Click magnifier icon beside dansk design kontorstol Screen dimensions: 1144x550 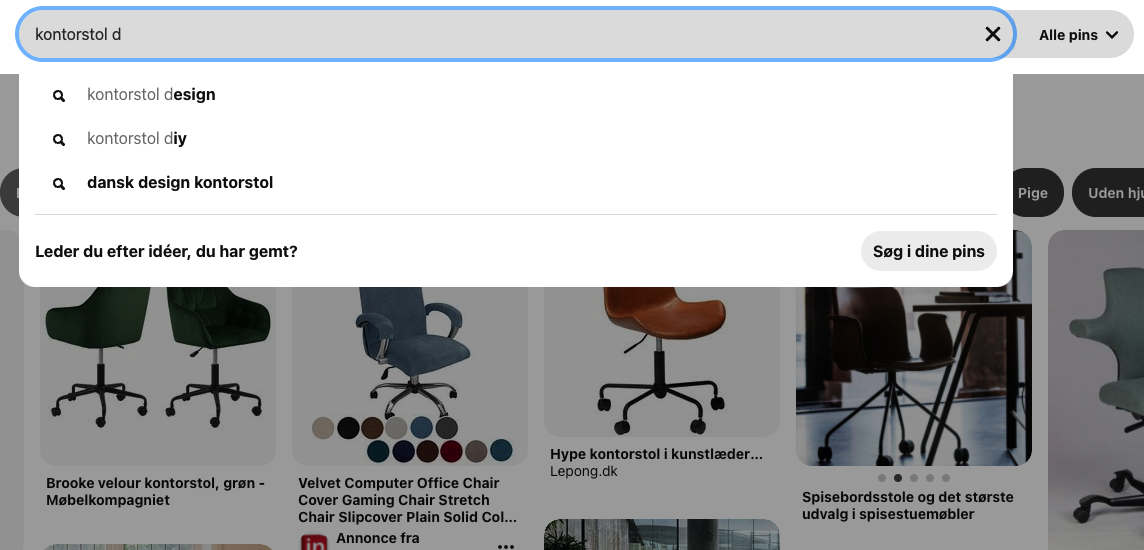coord(59,184)
